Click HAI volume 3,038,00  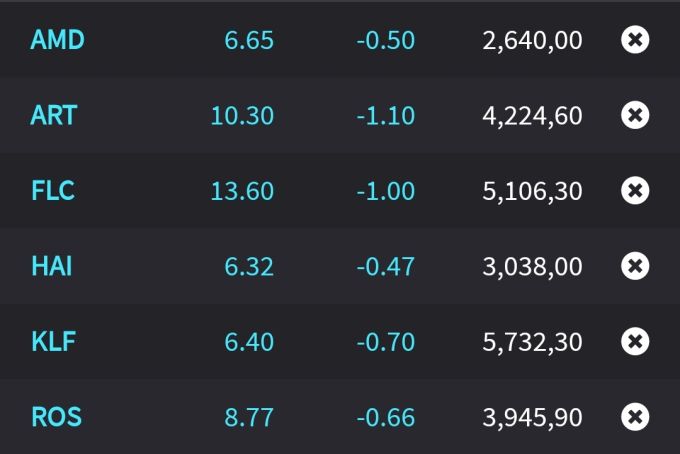point(532,267)
